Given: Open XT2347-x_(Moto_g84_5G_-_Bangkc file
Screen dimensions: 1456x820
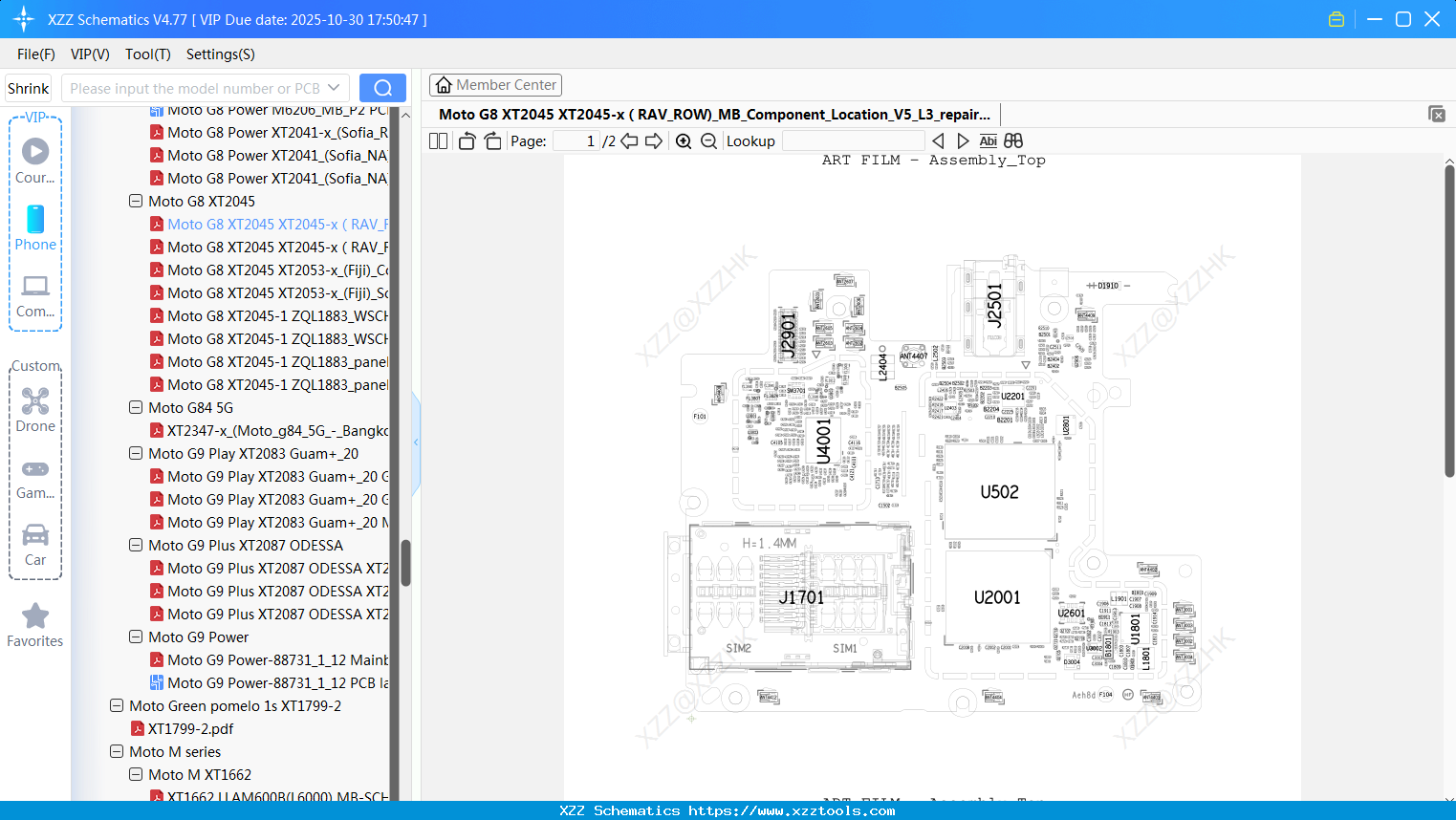Looking at the screenshot, I should click(x=277, y=430).
